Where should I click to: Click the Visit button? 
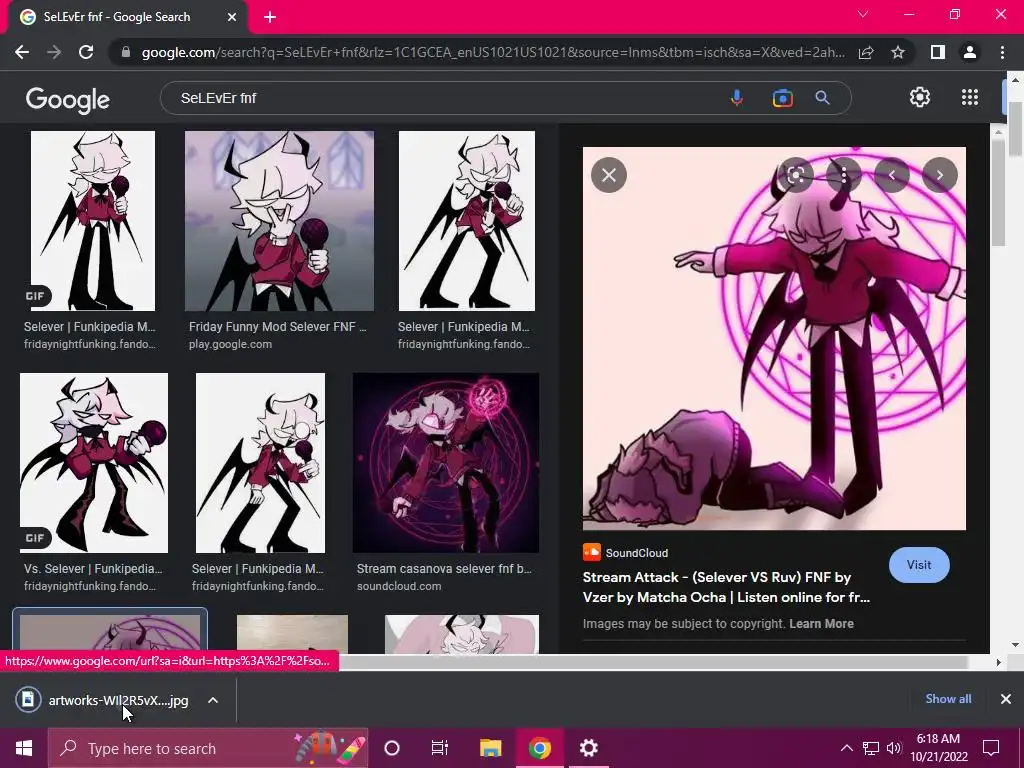click(x=919, y=565)
